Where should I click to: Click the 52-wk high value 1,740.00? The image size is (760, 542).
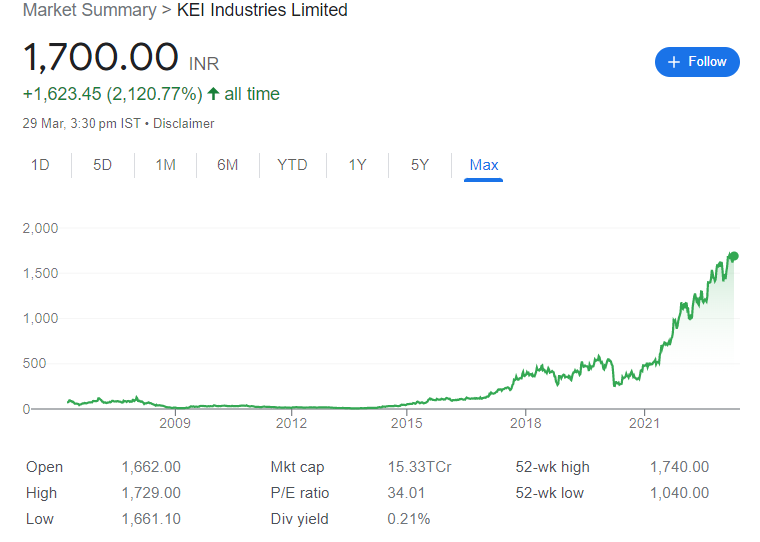(679, 467)
